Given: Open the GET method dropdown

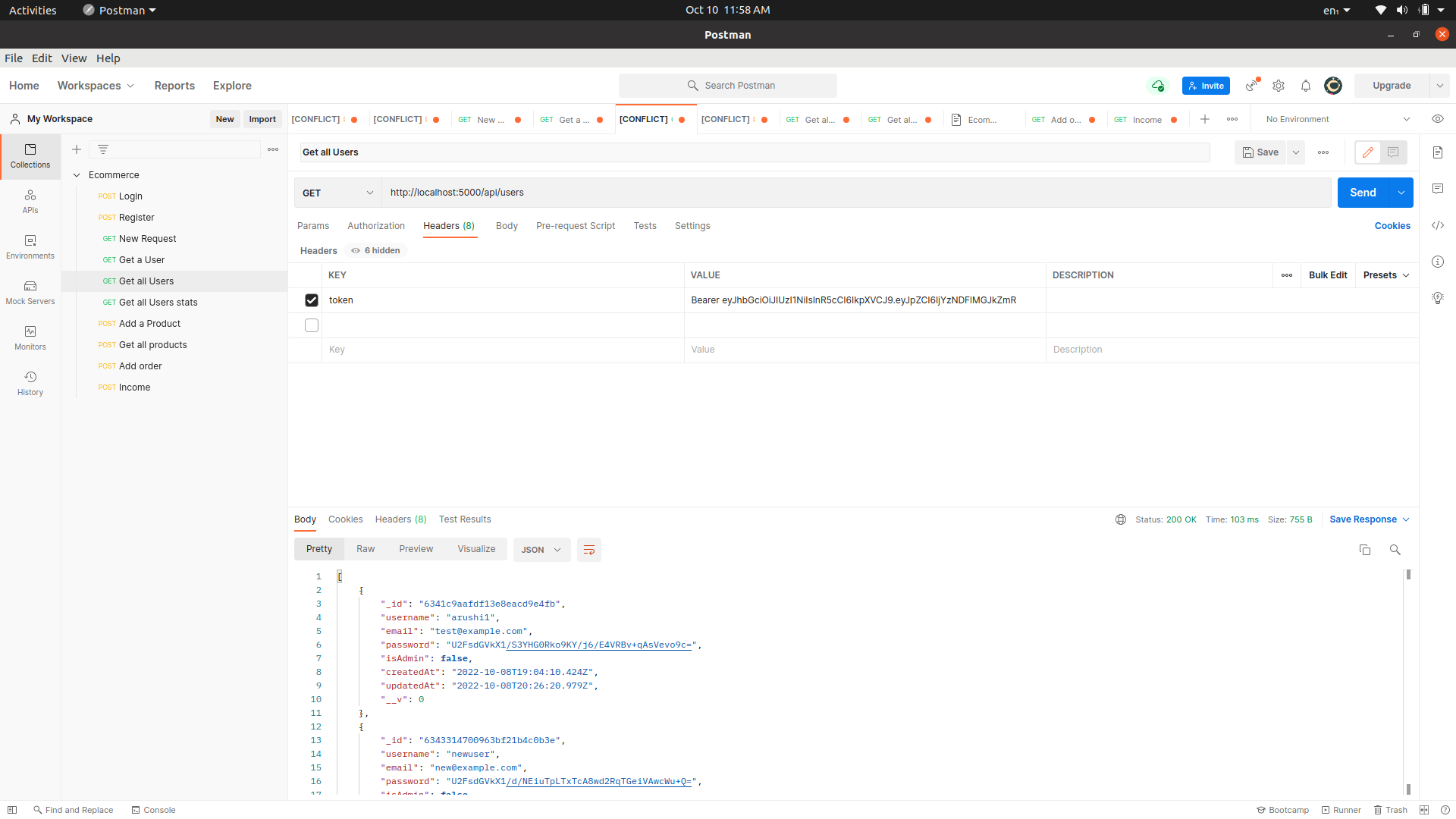Looking at the screenshot, I should [338, 193].
